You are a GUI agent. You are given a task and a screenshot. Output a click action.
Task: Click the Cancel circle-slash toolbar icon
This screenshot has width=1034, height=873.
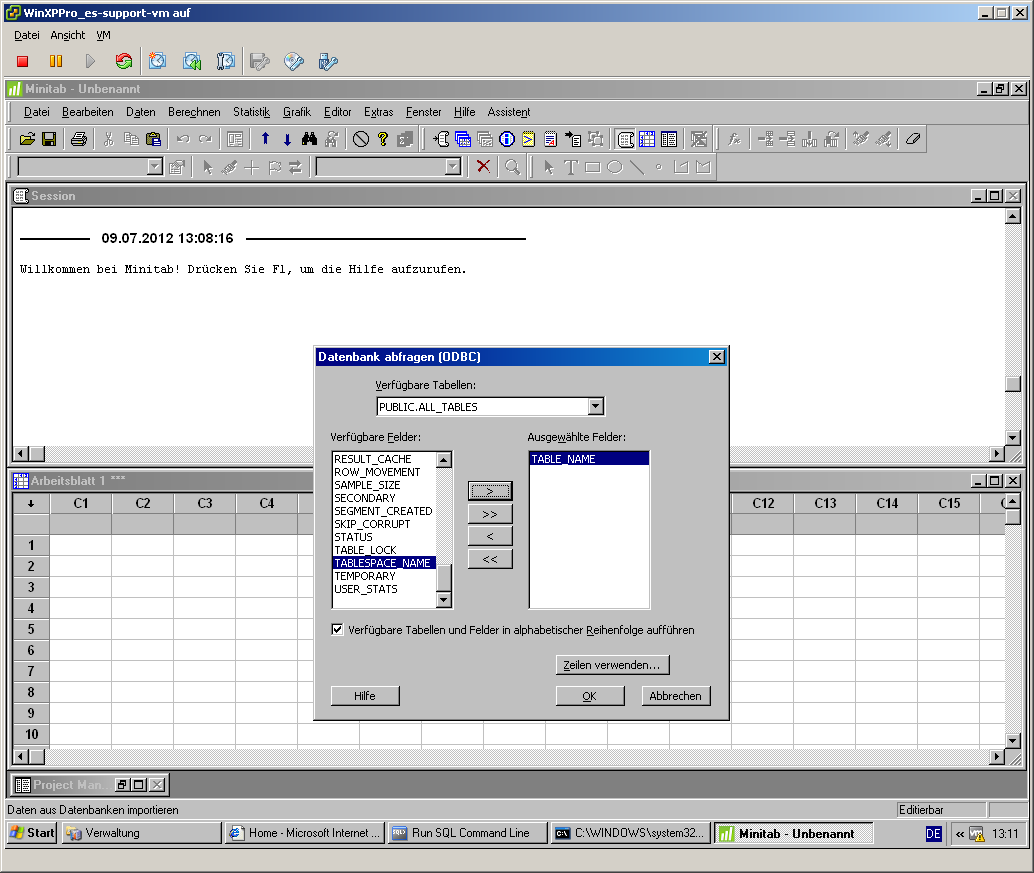(x=361, y=139)
